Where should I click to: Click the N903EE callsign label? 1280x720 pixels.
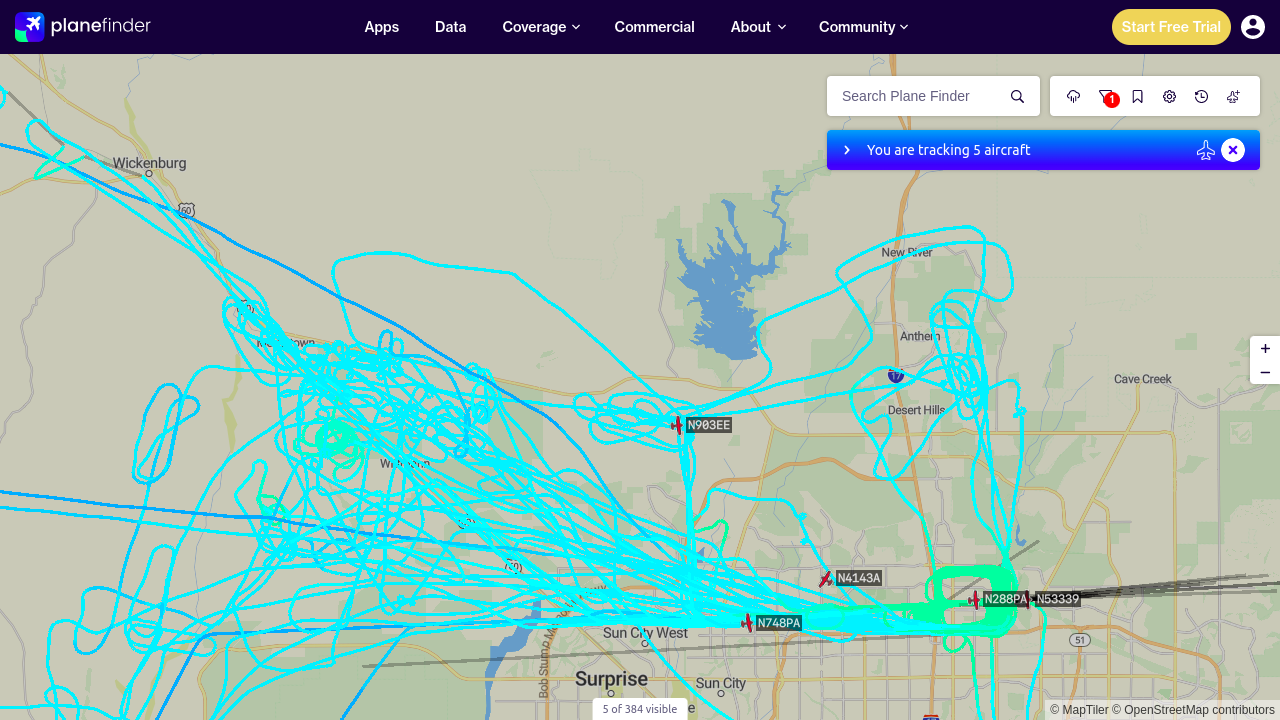pyautogui.click(x=709, y=425)
